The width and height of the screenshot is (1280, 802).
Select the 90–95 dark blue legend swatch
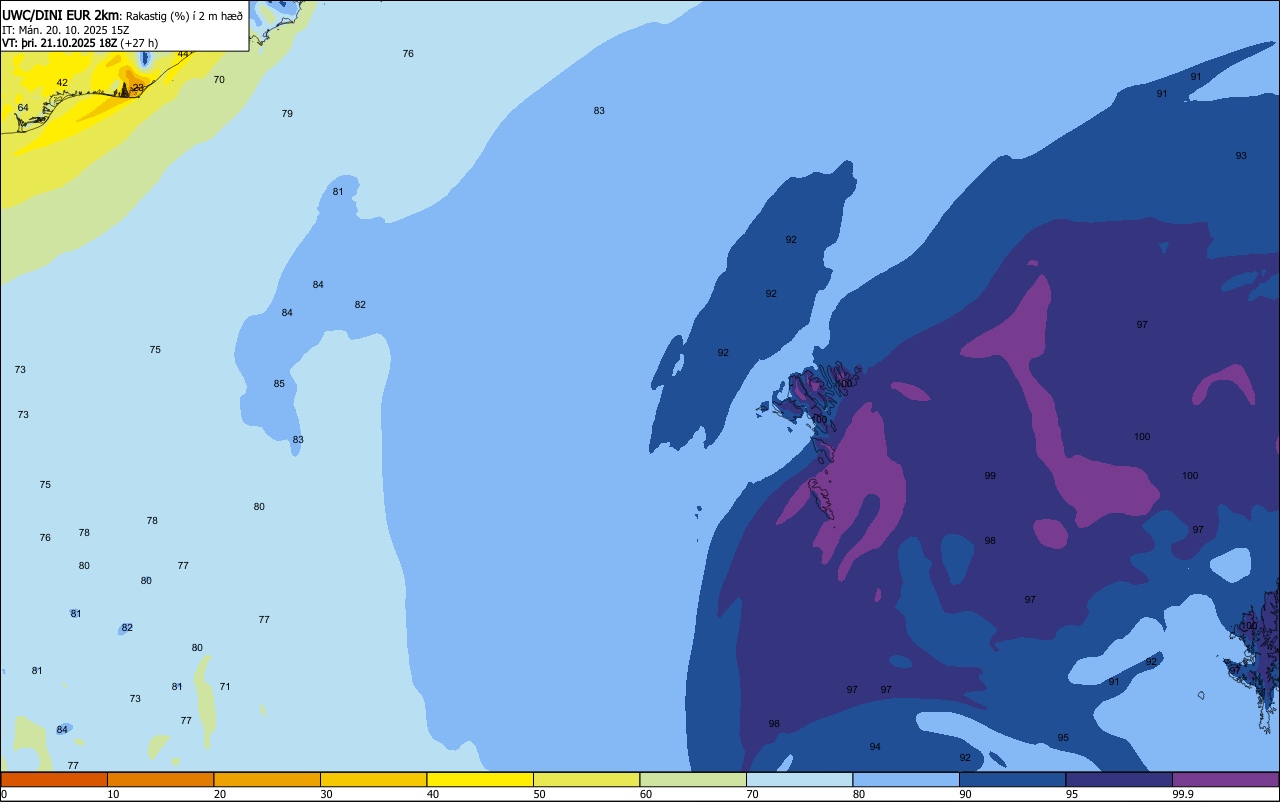tap(1012, 779)
